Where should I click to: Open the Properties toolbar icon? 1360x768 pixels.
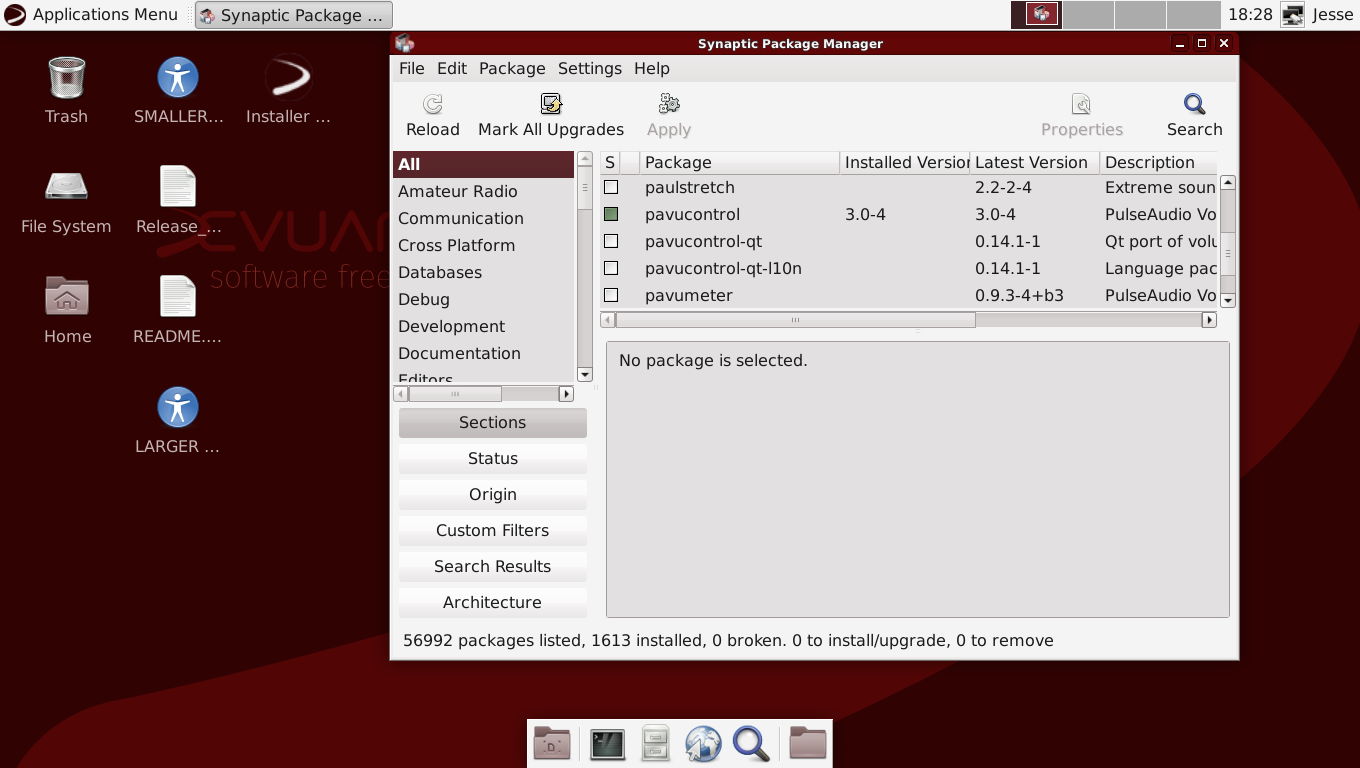(x=1081, y=104)
